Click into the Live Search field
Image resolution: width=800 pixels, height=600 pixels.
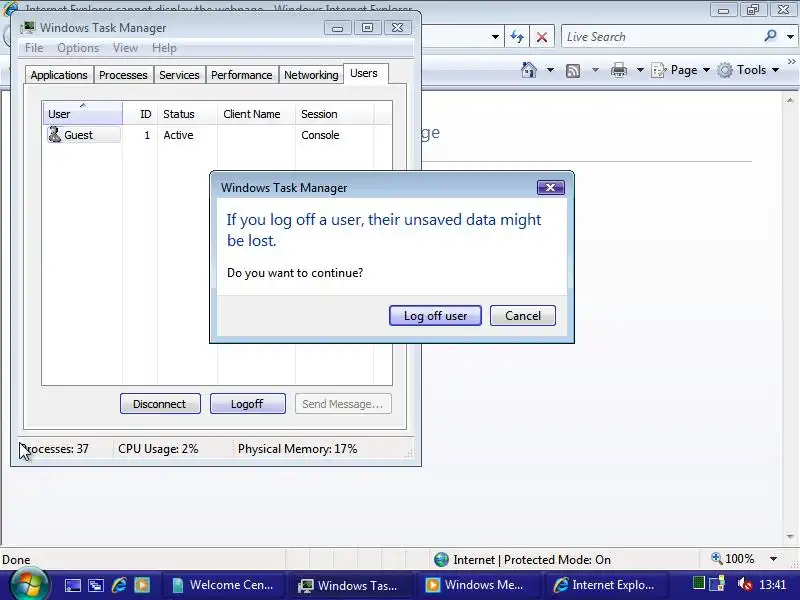tap(662, 37)
